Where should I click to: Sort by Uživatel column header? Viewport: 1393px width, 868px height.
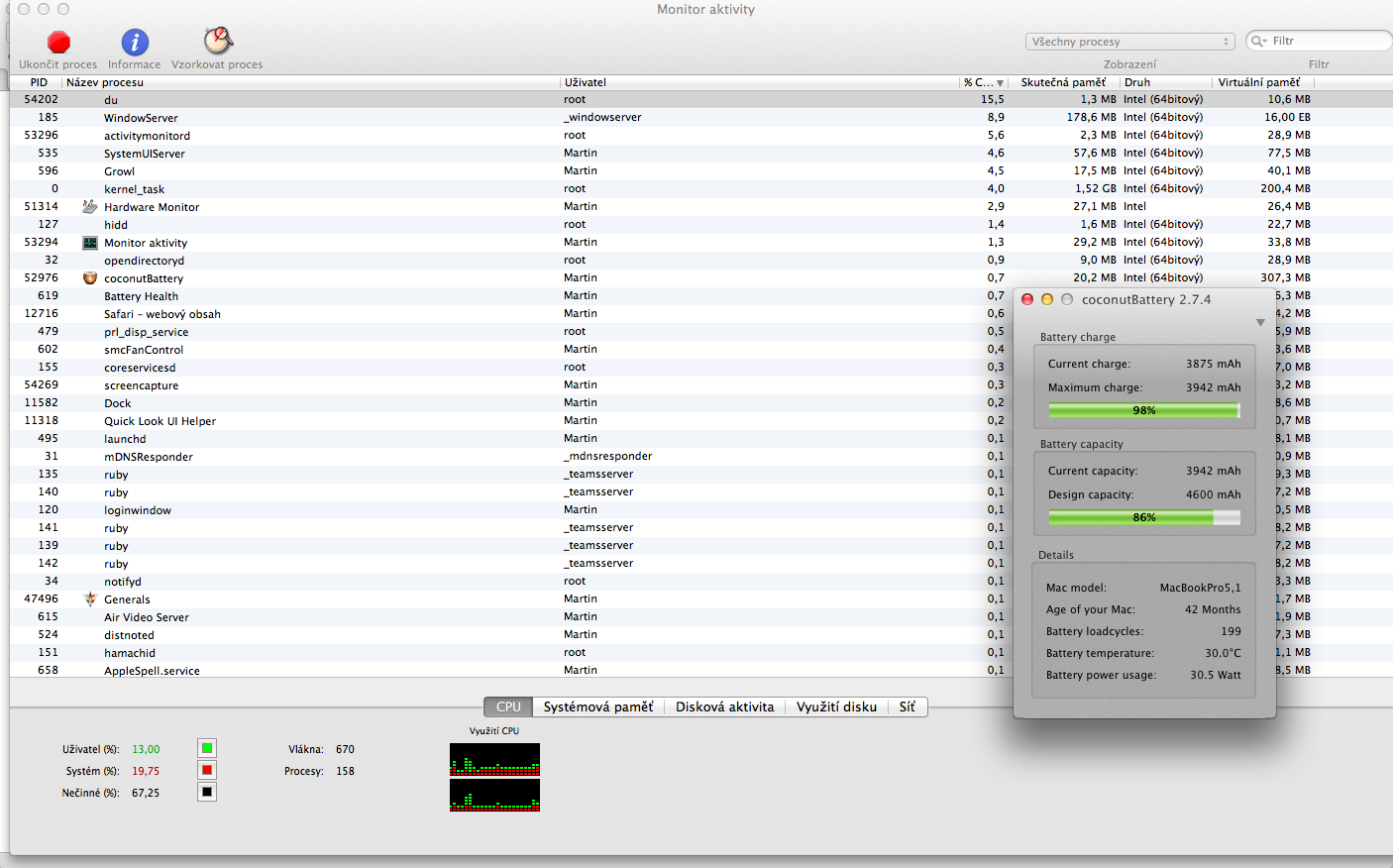click(760, 82)
